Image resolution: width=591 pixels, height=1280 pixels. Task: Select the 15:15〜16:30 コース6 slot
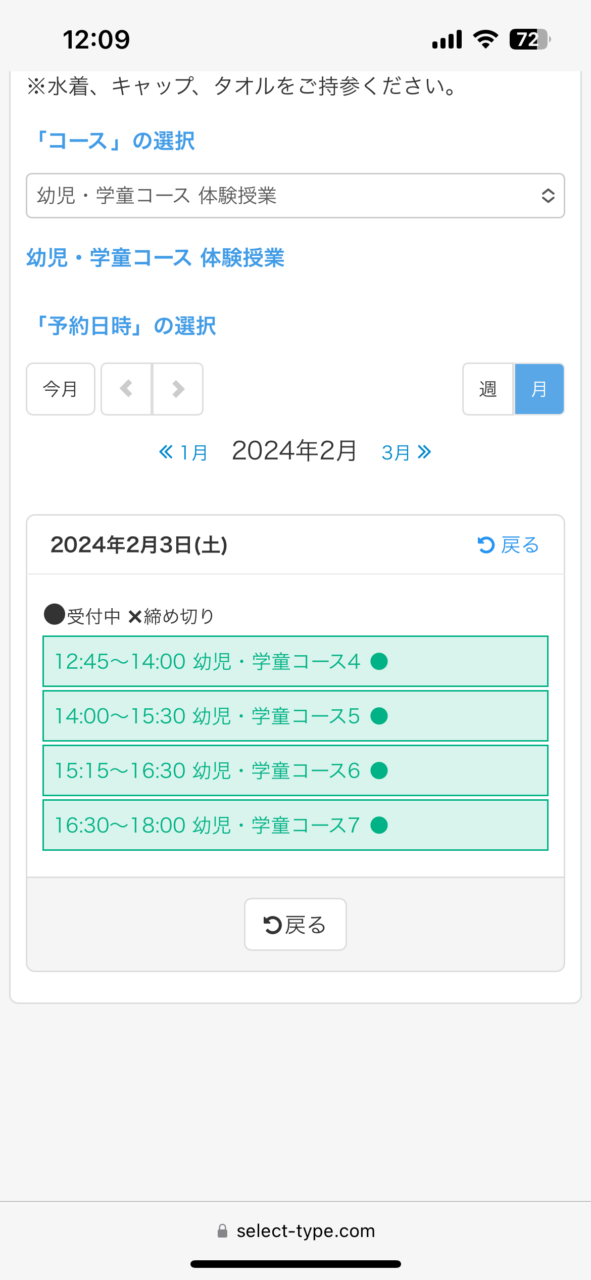pyautogui.click(x=295, y=770)
